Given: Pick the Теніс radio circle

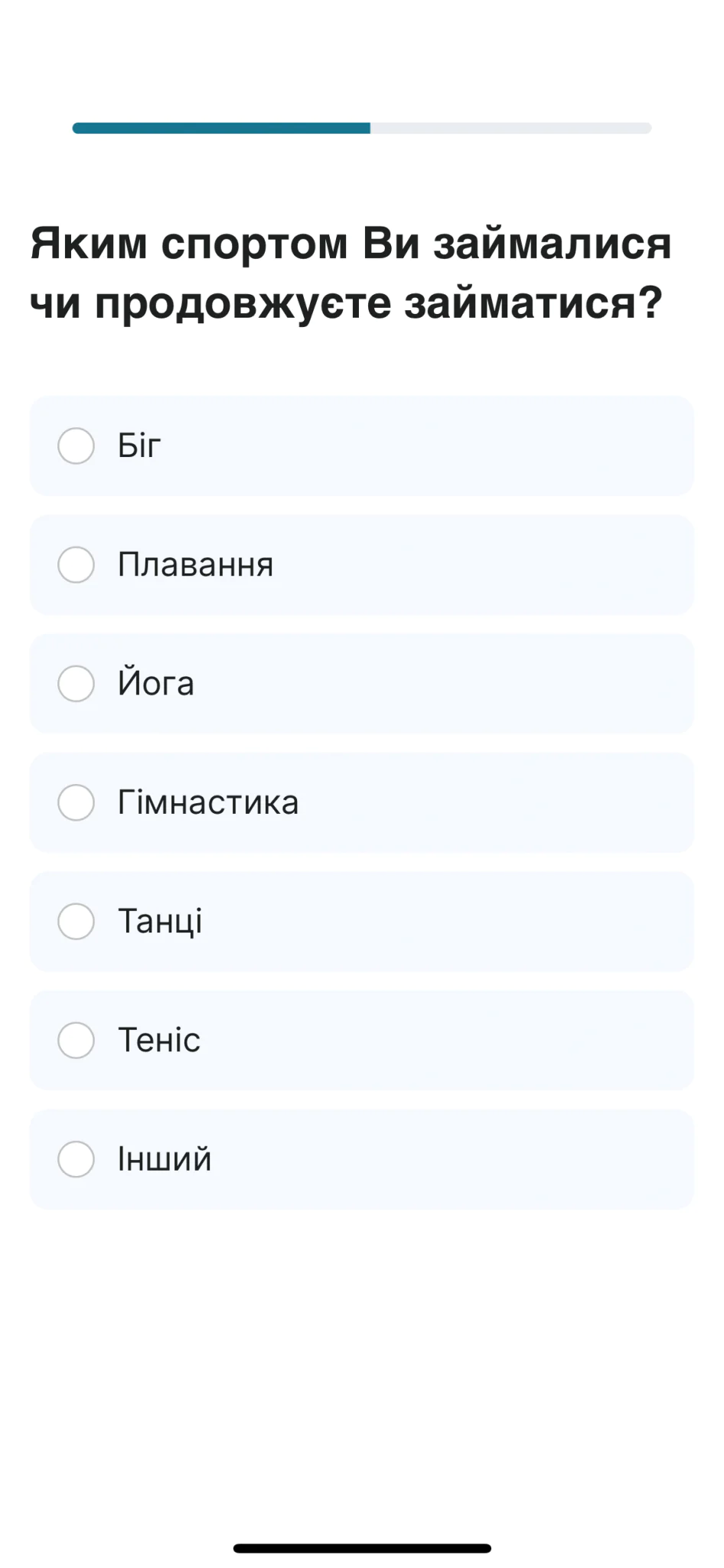Looking at the screenshot, I should 76,1040.
